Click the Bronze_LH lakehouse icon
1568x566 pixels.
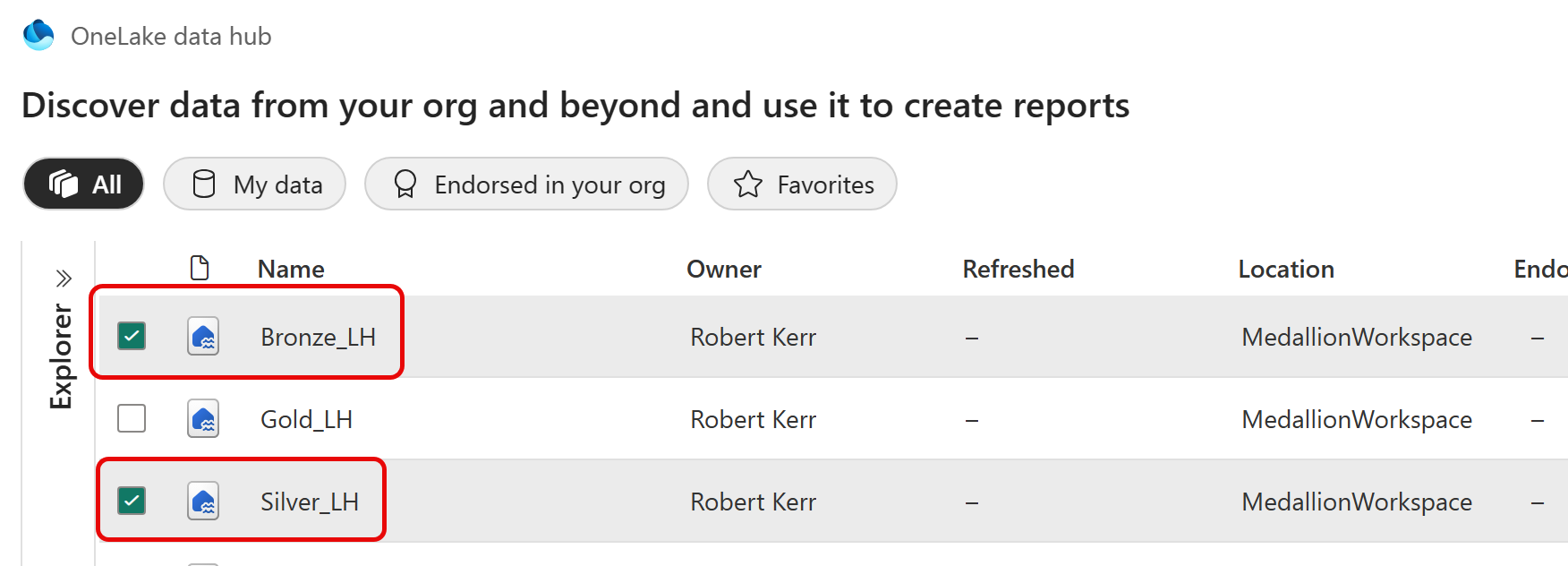click(203, 337)
